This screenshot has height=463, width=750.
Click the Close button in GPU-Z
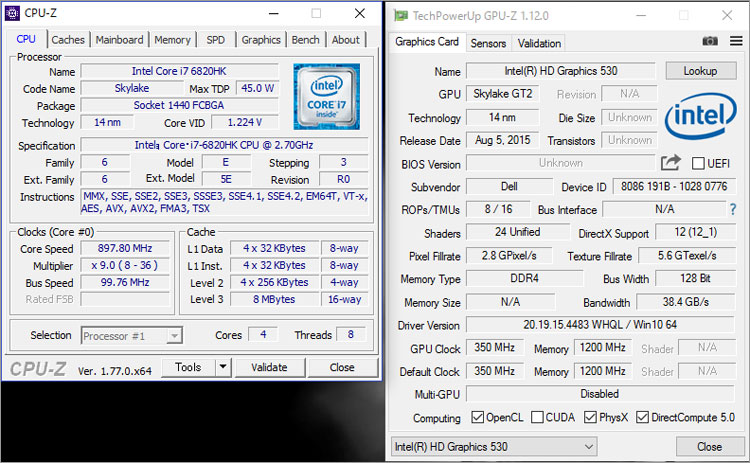click(x=709, y=447)
